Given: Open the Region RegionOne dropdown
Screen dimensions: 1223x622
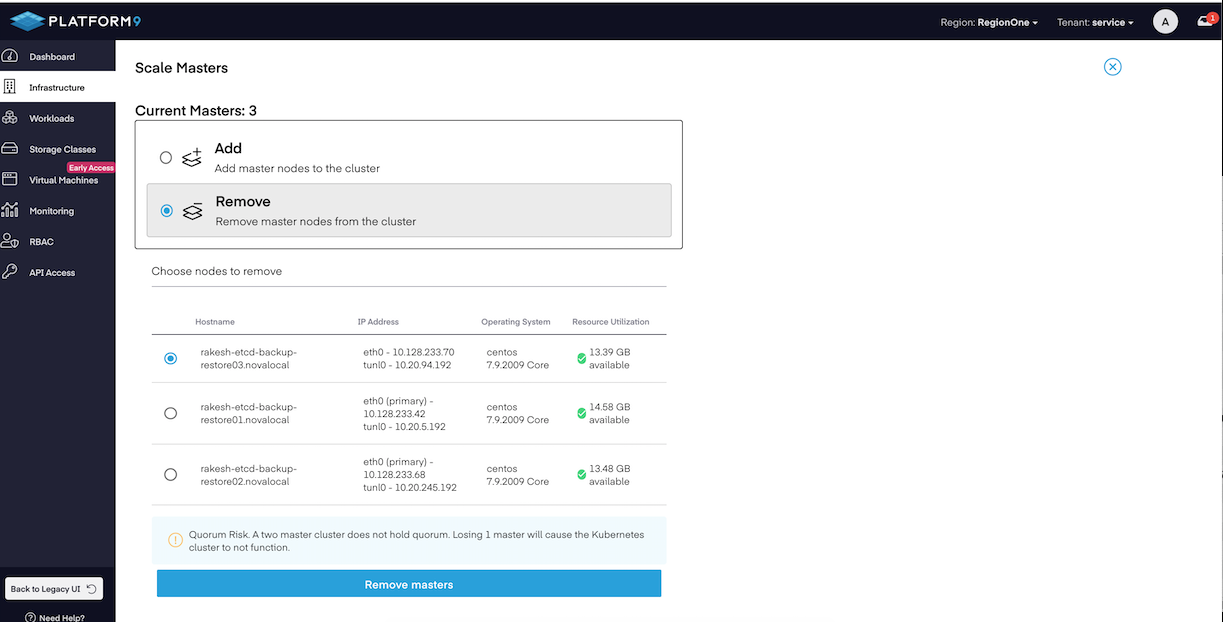Looking at the screenshot, I should click(989, 22).
